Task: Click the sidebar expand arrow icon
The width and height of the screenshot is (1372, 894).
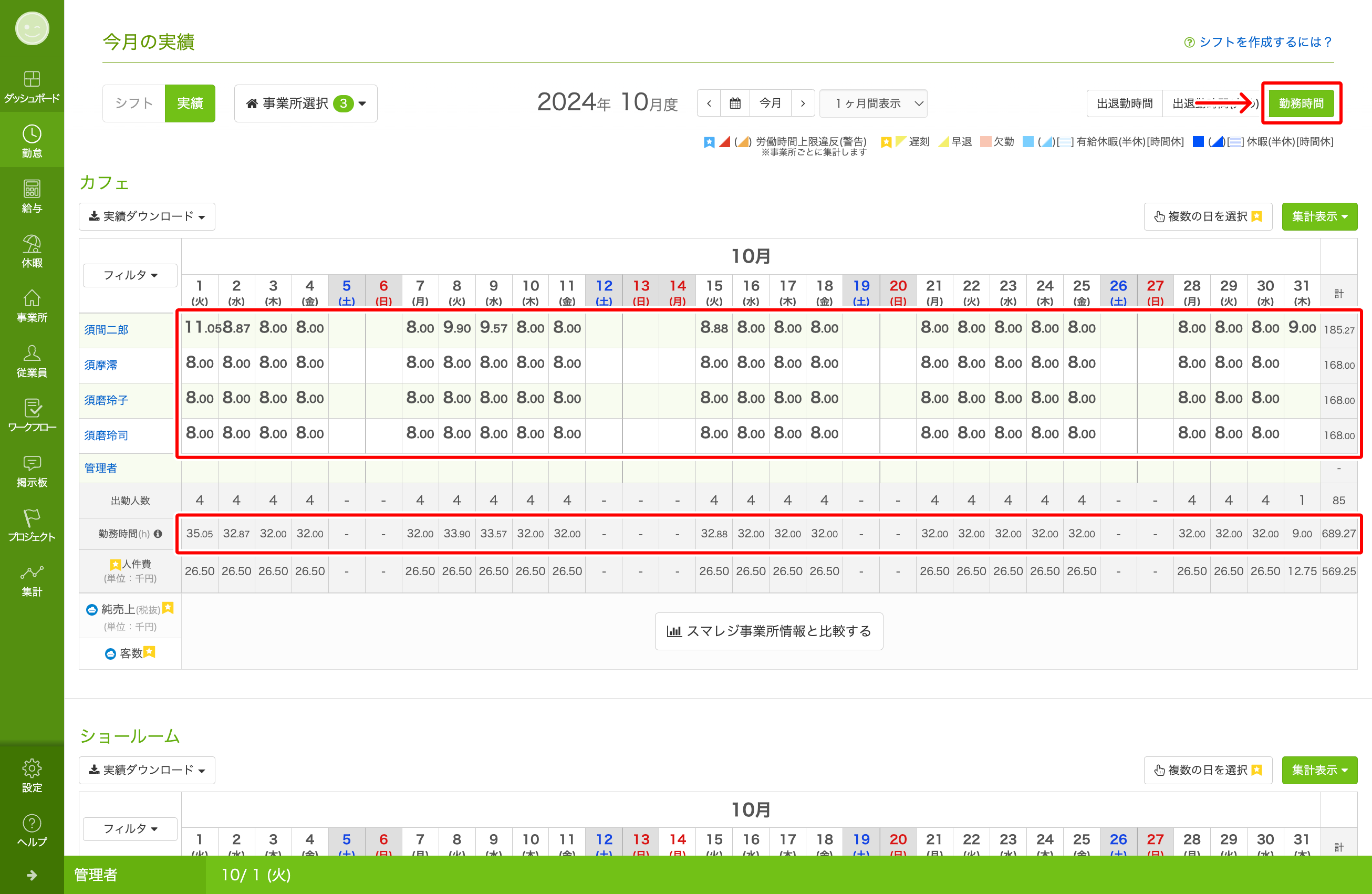Action: pos(32,875)
